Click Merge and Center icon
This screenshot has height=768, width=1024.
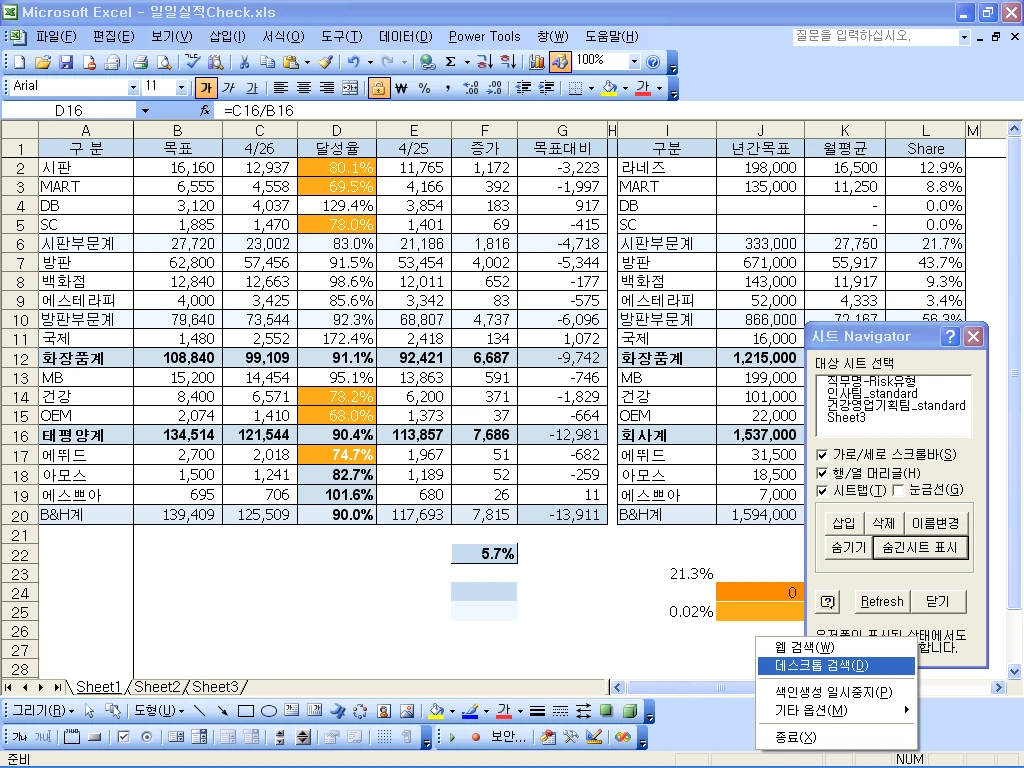pyautogui.click(x=350, y=88)
